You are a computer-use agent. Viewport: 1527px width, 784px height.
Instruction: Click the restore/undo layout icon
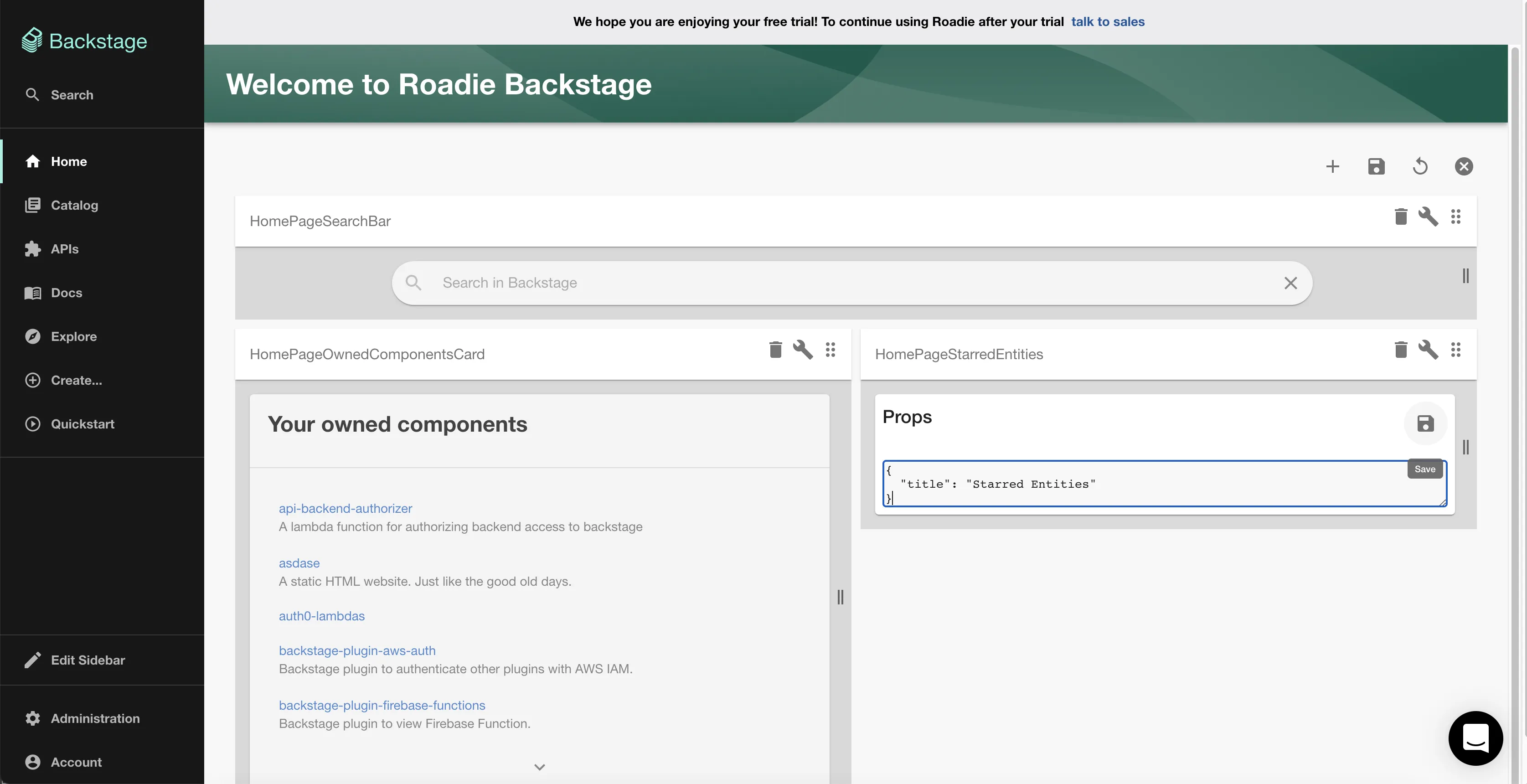pyautogui.click(x=1420, y=166)
